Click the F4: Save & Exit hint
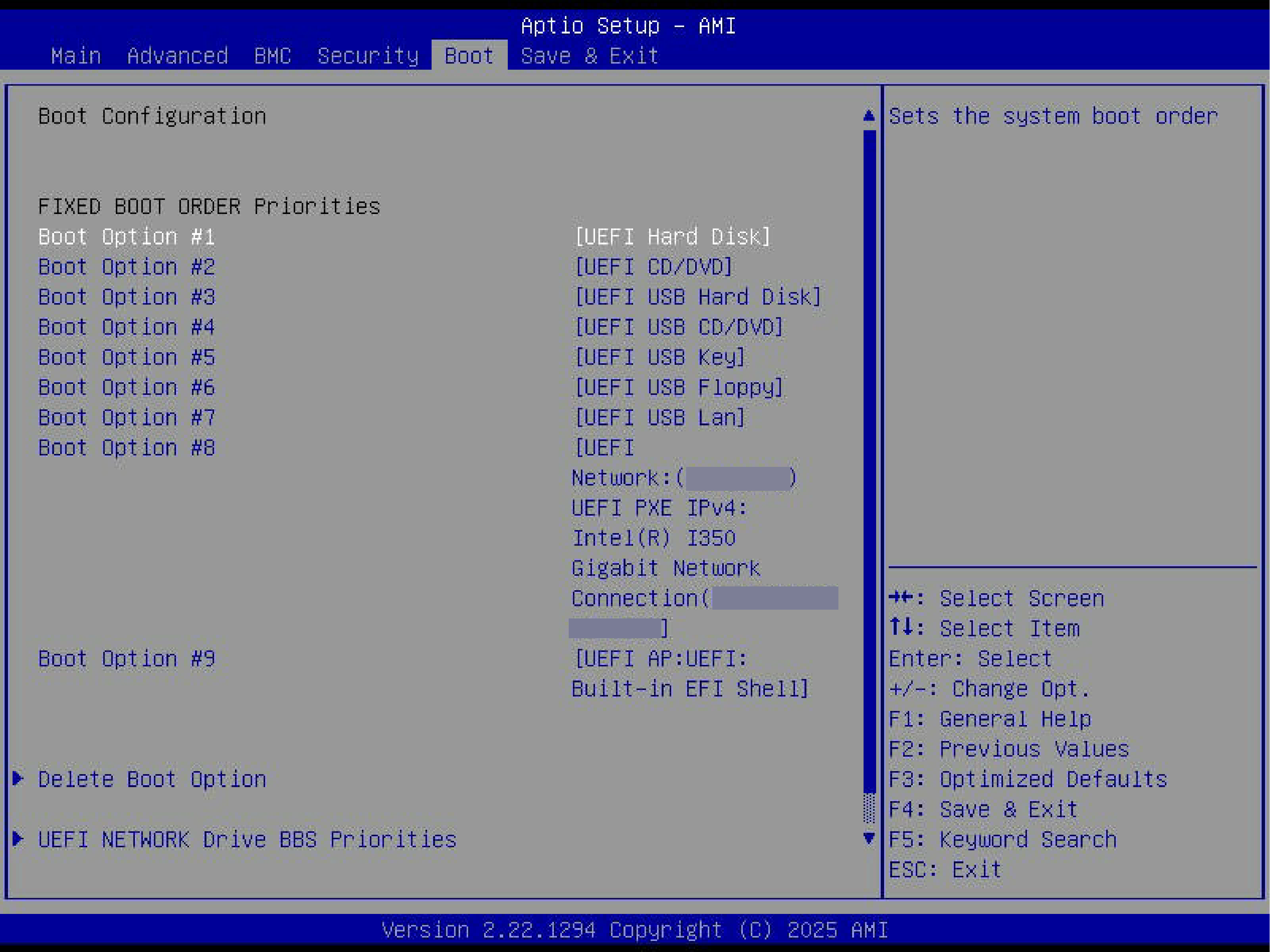Viewport: 1270px width, 952px height. pos(983,809)
